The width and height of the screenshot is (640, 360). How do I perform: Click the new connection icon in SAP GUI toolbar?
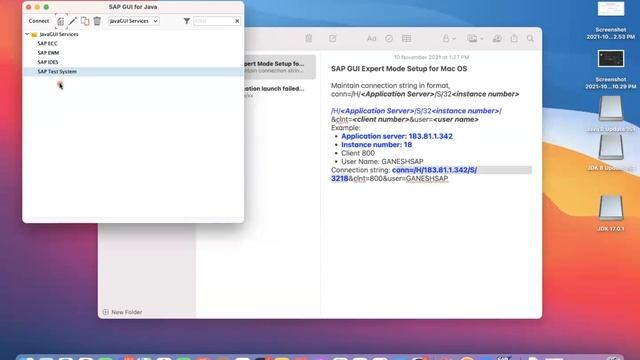(61, 21)
